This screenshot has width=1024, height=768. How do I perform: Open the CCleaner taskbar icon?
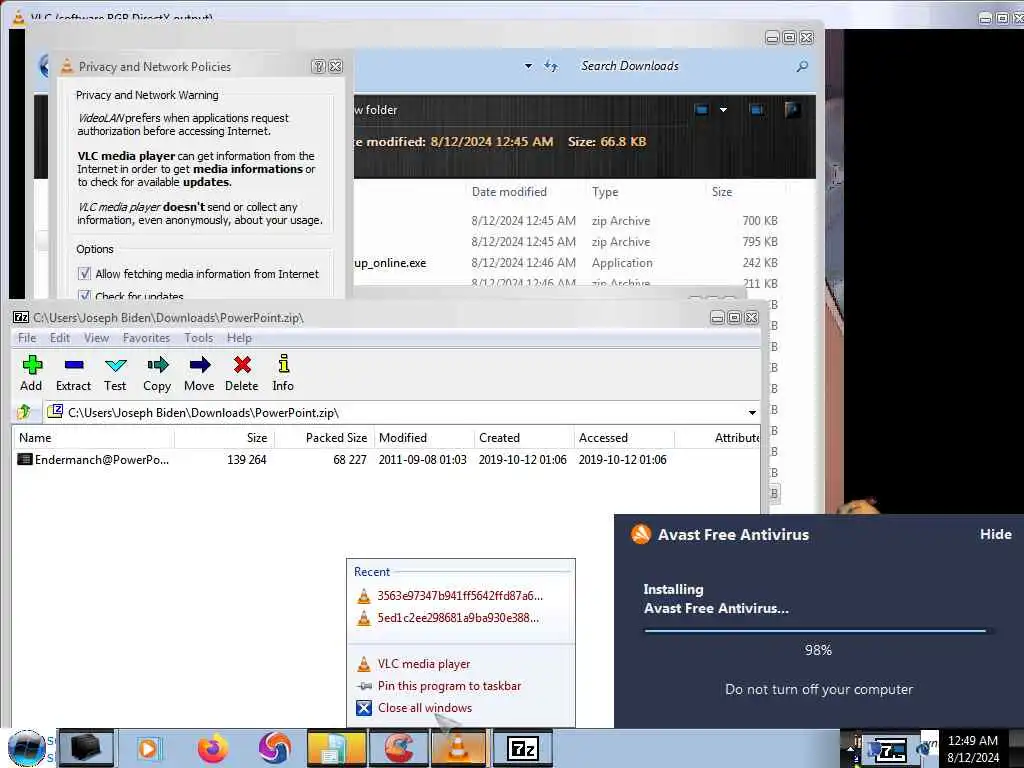[x=399, y=748]
